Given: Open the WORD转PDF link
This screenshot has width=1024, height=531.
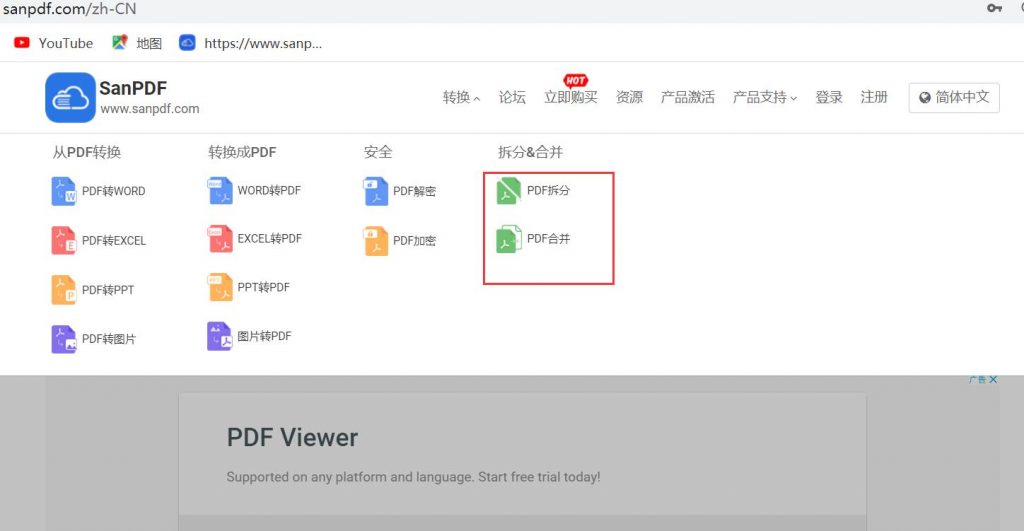Looking at the screenshot, I should click(x=269, y=191).
